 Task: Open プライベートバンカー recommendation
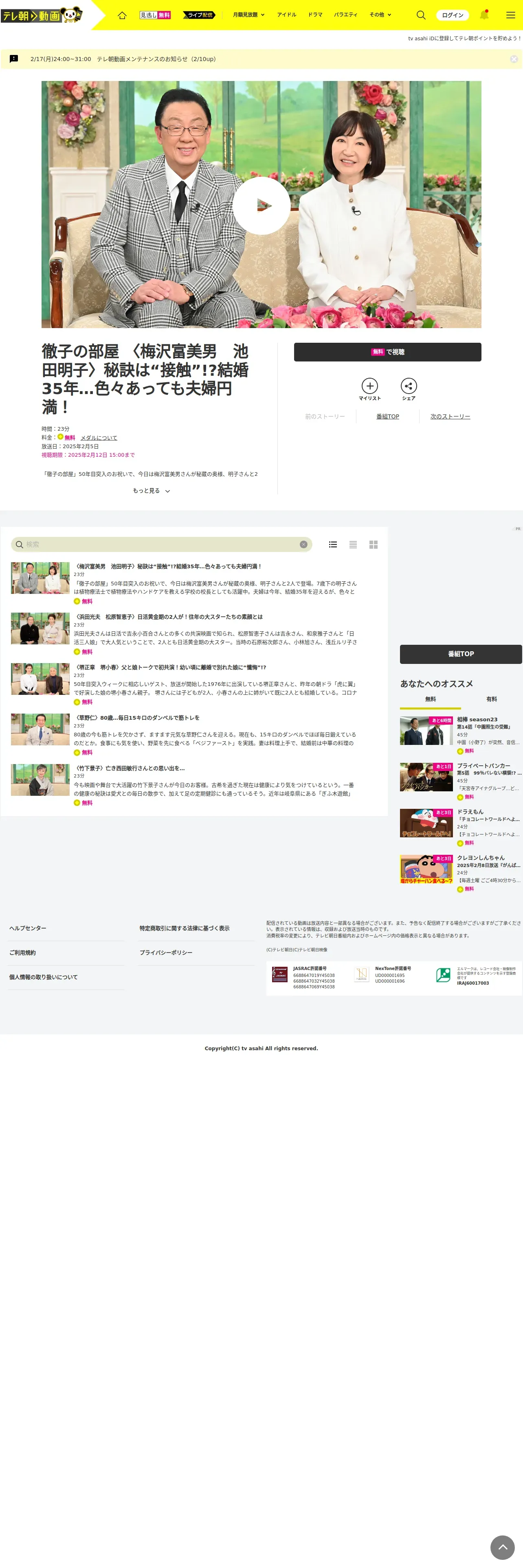coord(461,781)
